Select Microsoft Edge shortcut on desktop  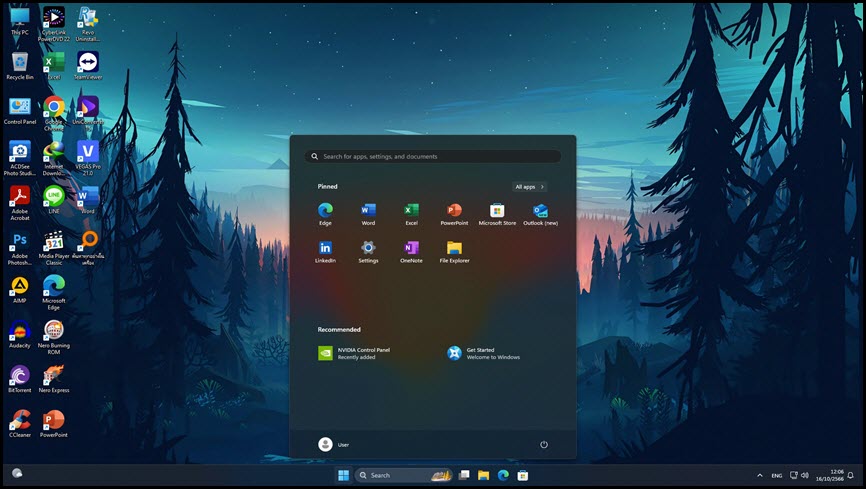coord(54,293)
